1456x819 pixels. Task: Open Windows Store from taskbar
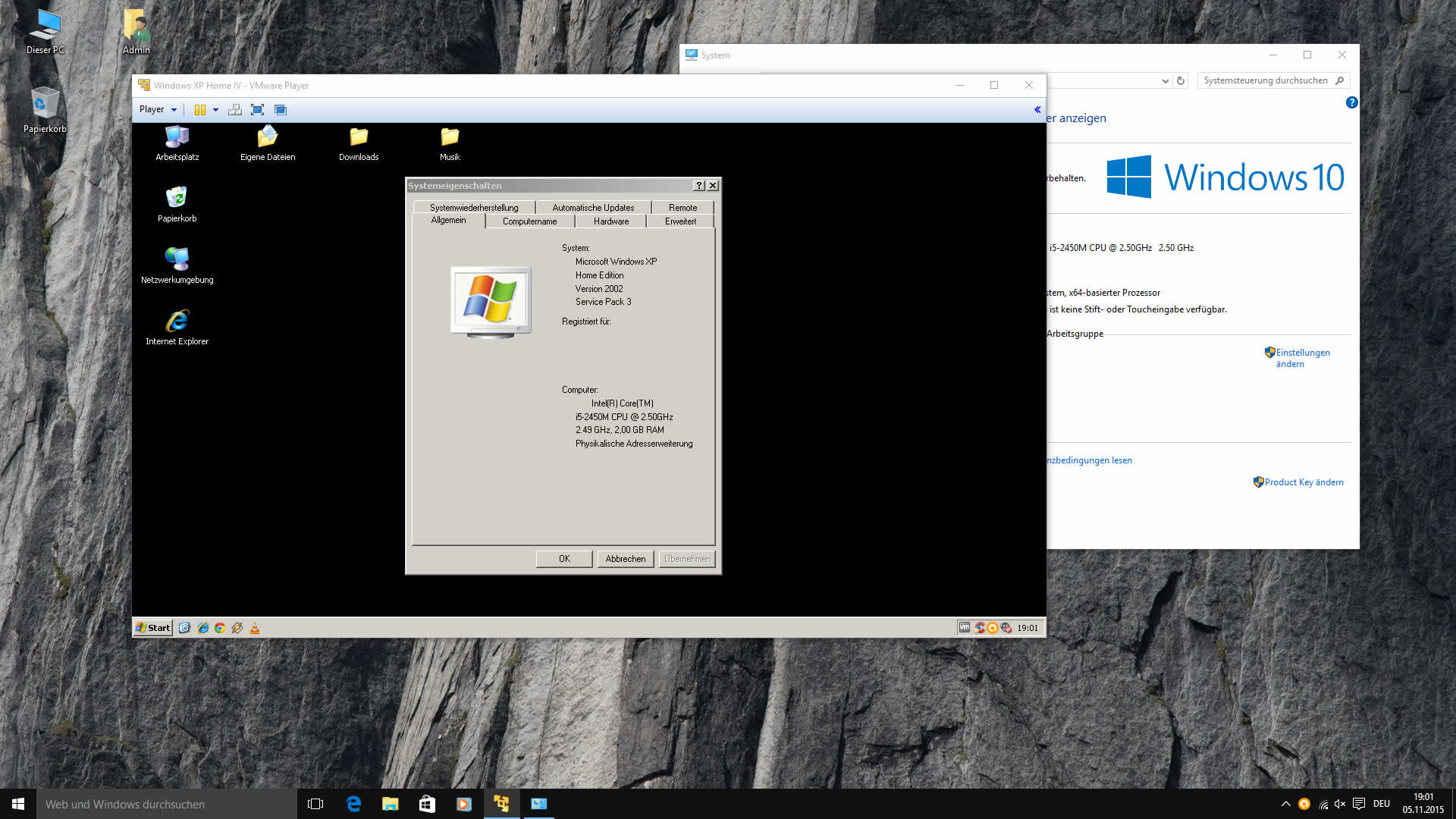427,804
